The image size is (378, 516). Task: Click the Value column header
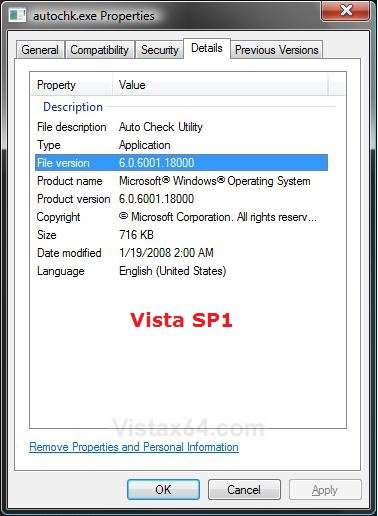coord(220,85)
